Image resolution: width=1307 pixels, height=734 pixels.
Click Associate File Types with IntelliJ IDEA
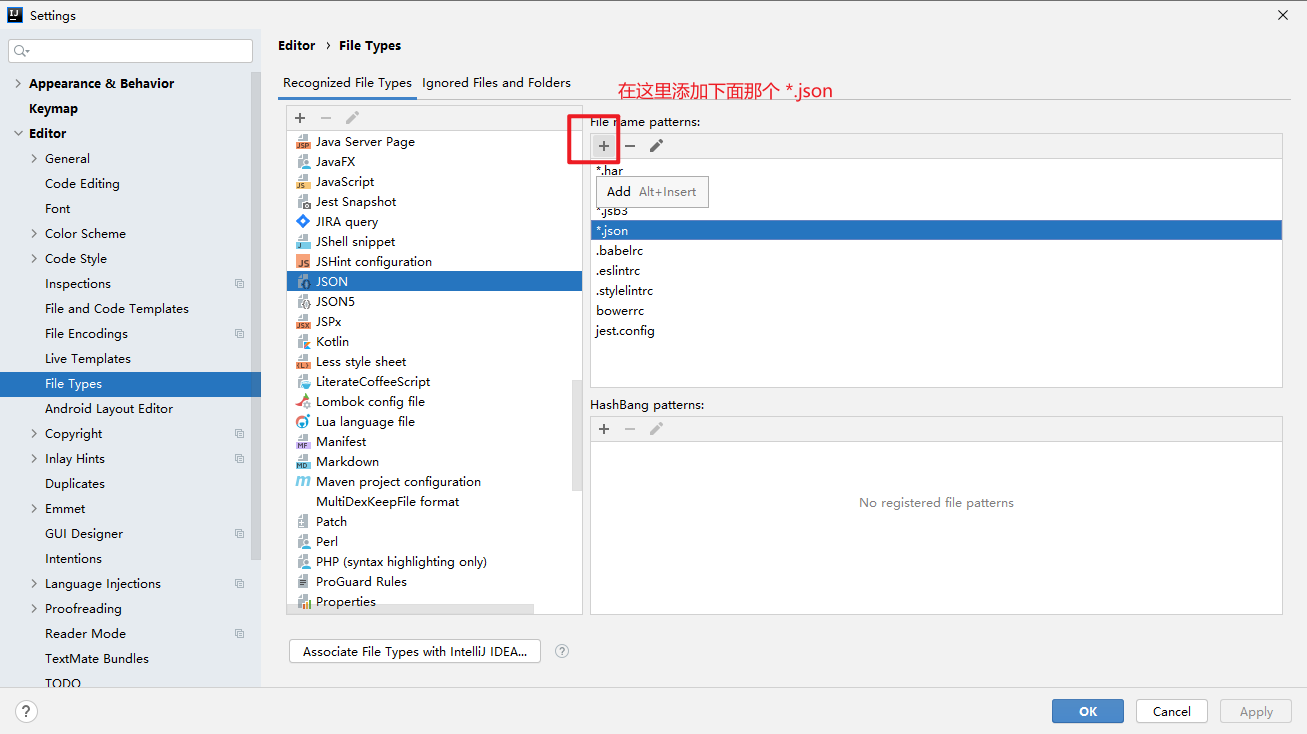coord(415,651)
